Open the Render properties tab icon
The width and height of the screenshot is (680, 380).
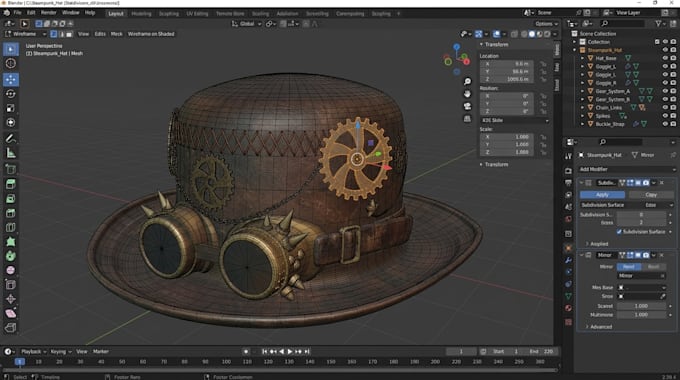pyautogui.click(x=569, y=171)
